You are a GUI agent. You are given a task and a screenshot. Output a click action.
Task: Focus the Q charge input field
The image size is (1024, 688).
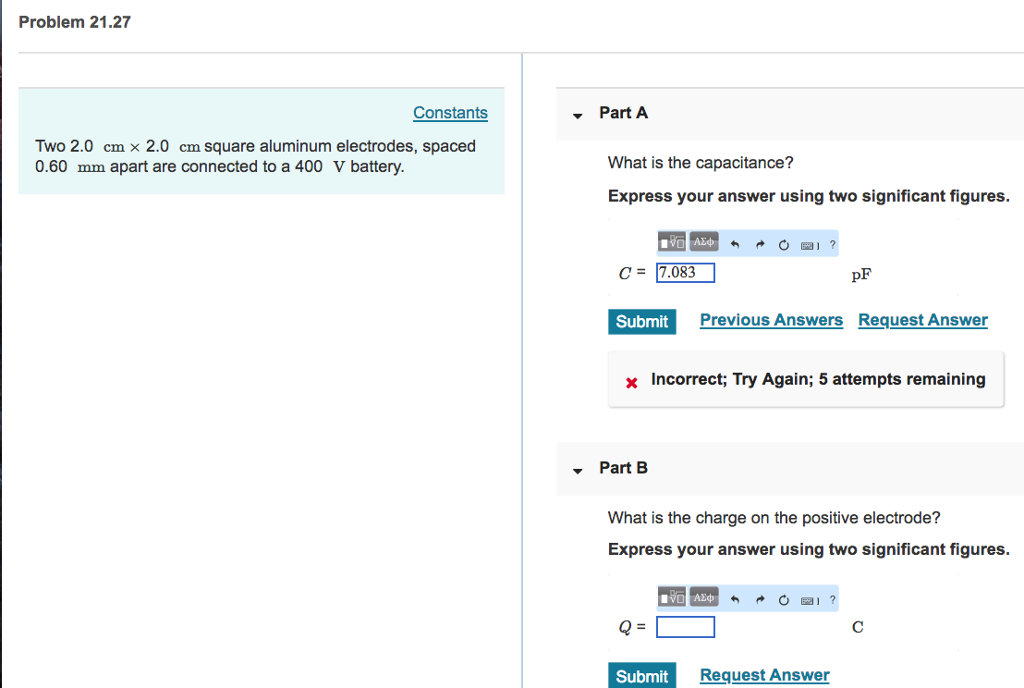[685, 627]
